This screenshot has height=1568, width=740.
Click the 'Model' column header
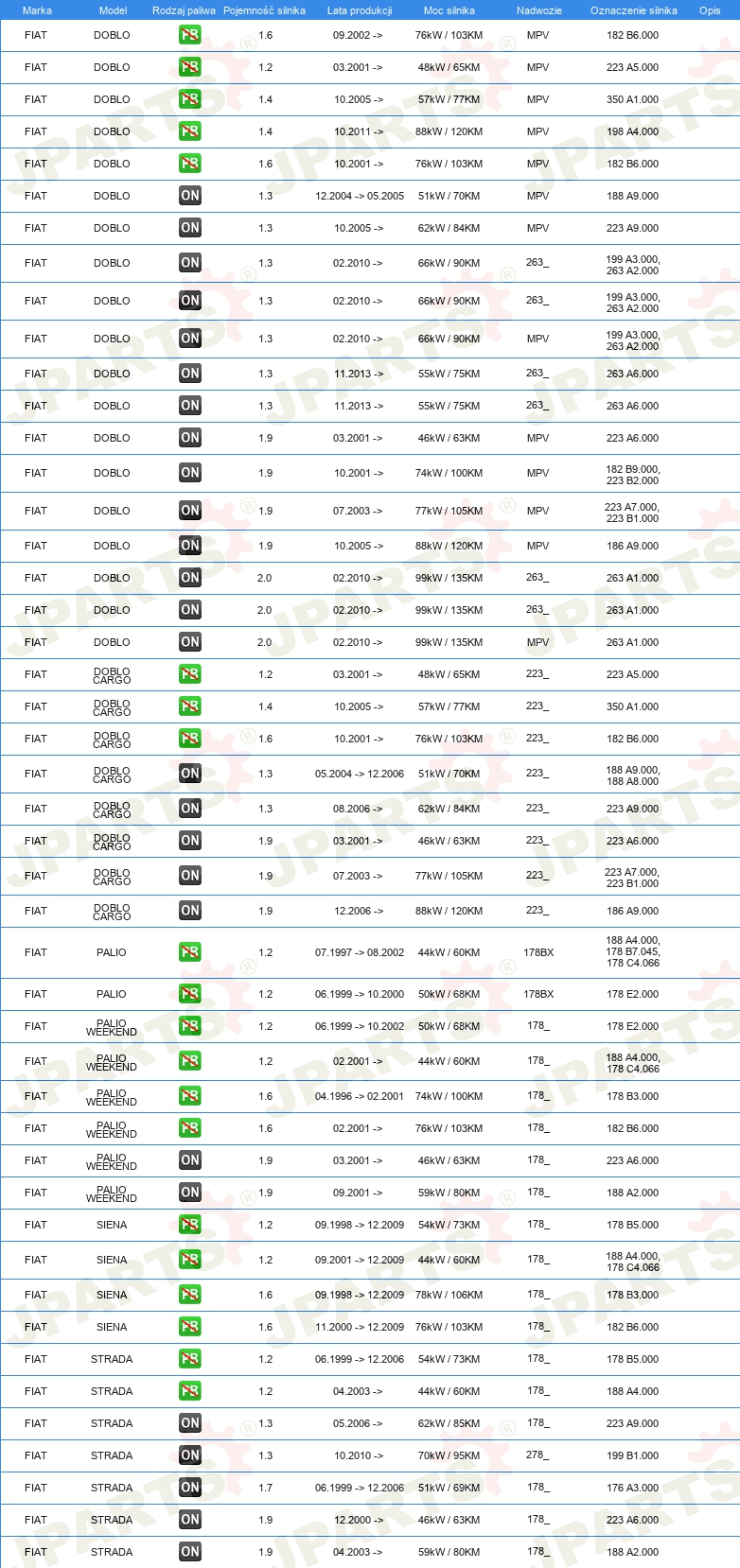coord(113,10)
